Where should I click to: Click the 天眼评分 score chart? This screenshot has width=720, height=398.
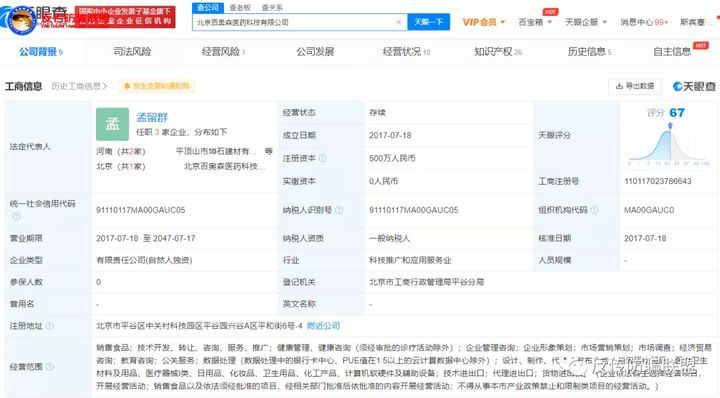[669, 144]
